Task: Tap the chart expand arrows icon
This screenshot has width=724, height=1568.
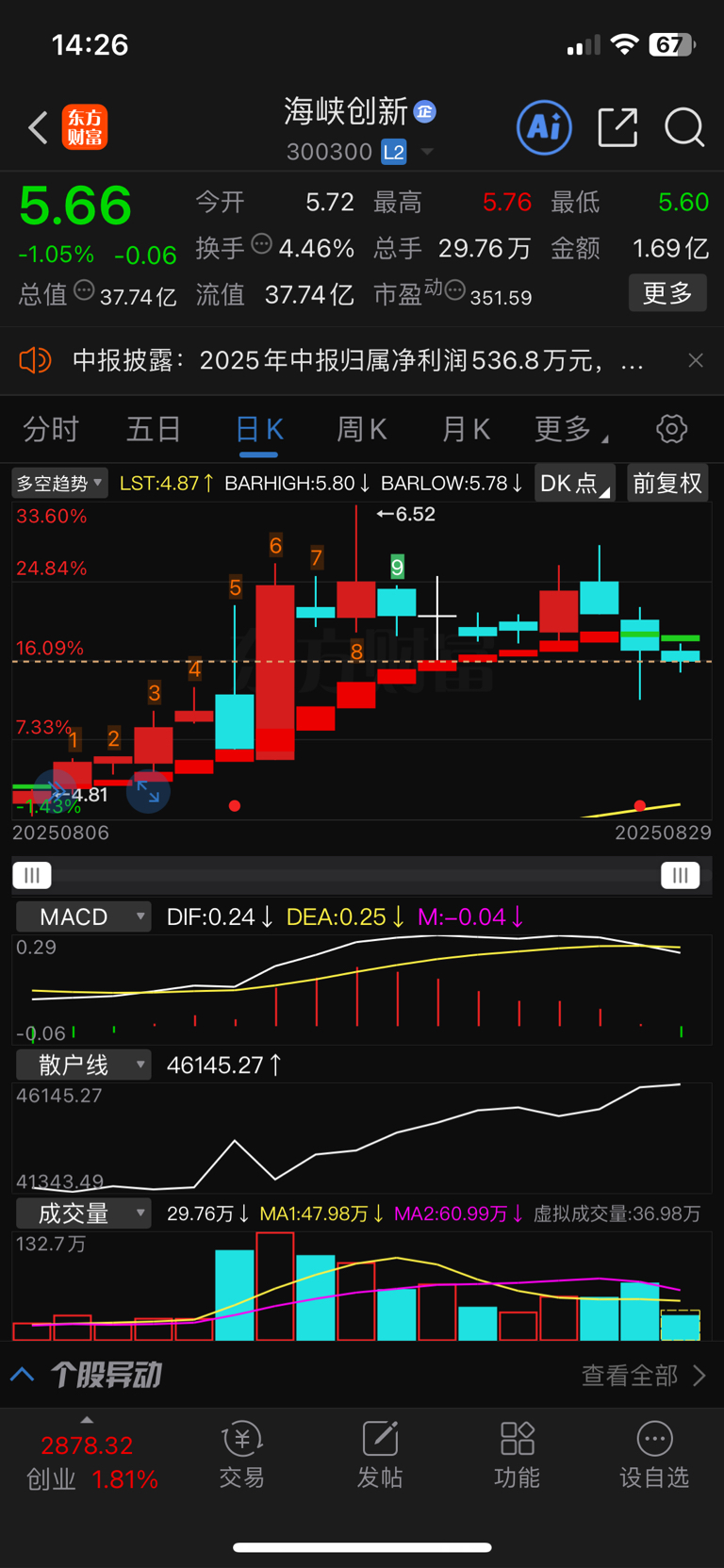Action: click(148, 791)
